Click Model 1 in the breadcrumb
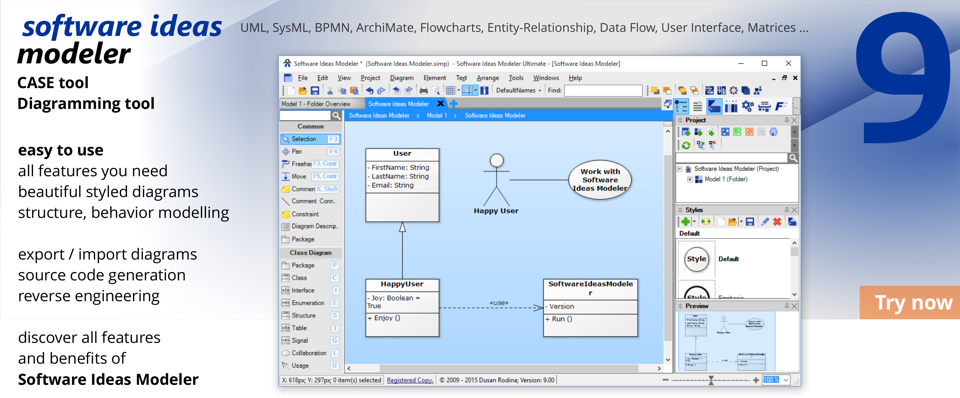 tap(437, 115)
